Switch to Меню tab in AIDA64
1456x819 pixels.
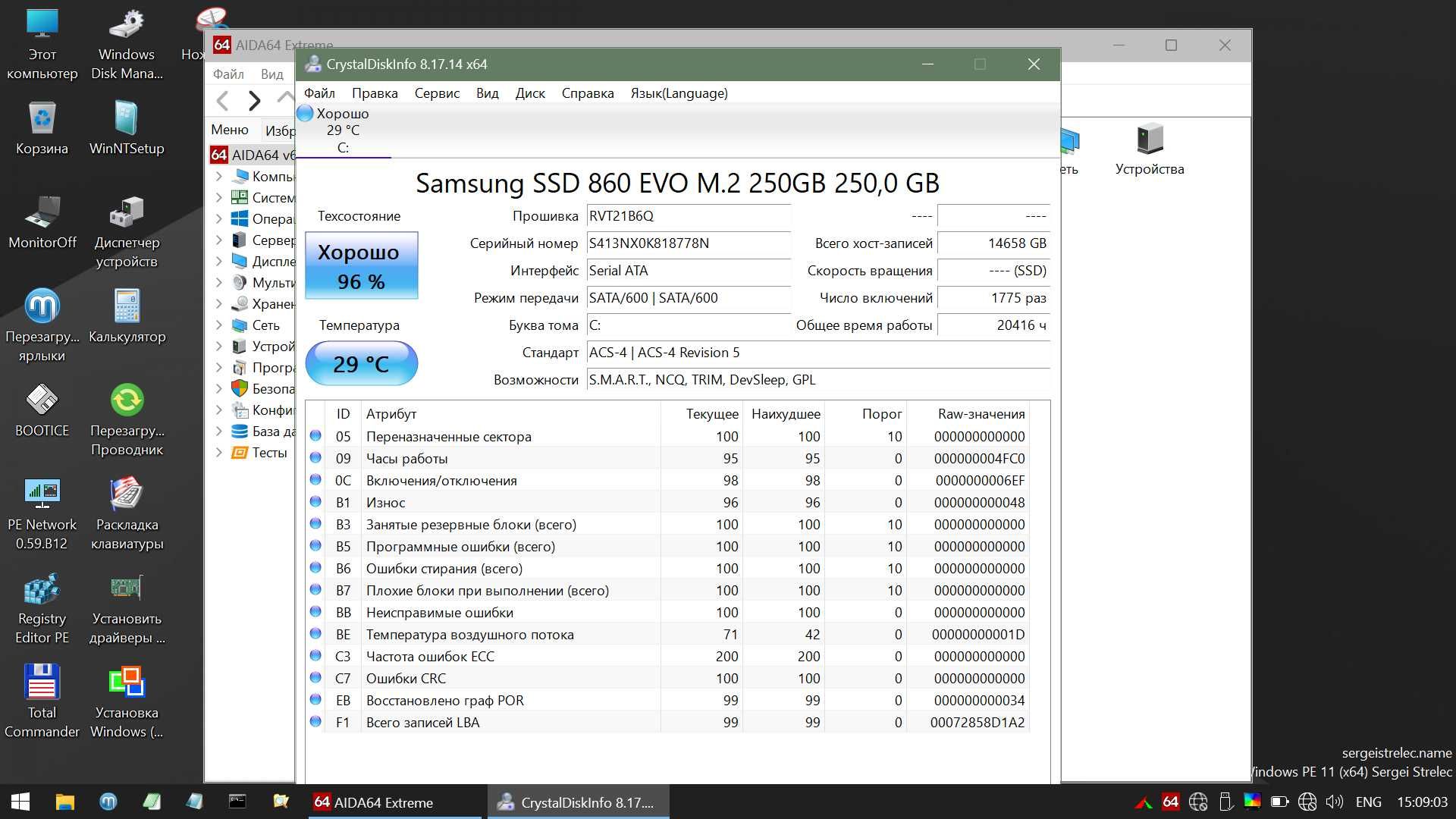pyautogui.click(x=230, y=130)
